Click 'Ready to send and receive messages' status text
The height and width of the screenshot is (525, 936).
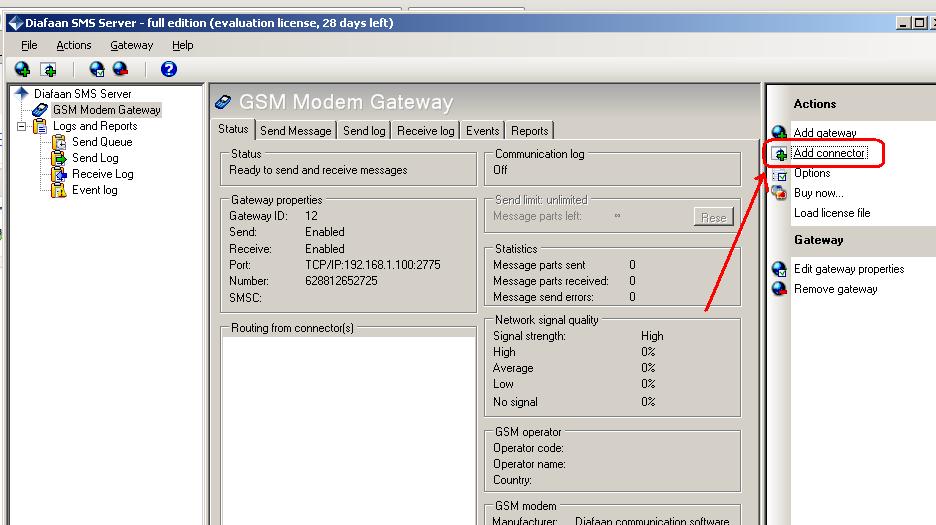pyautogui.click(x=318, y=170)
